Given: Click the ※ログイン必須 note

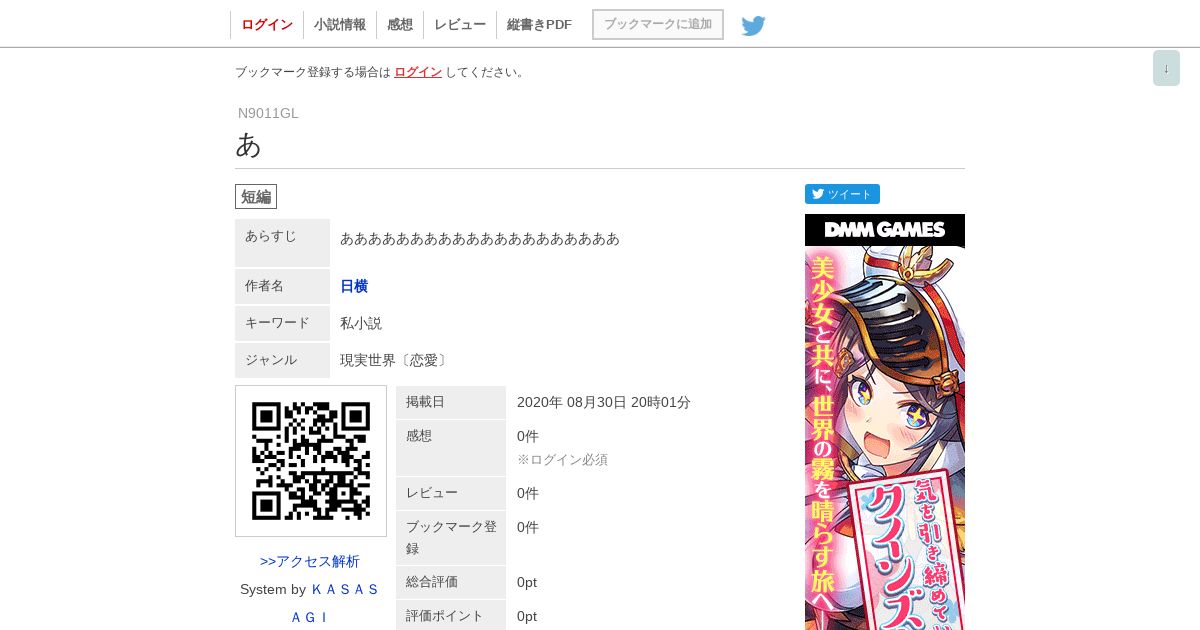Looking at the screenshot, I should click(562, 459).
